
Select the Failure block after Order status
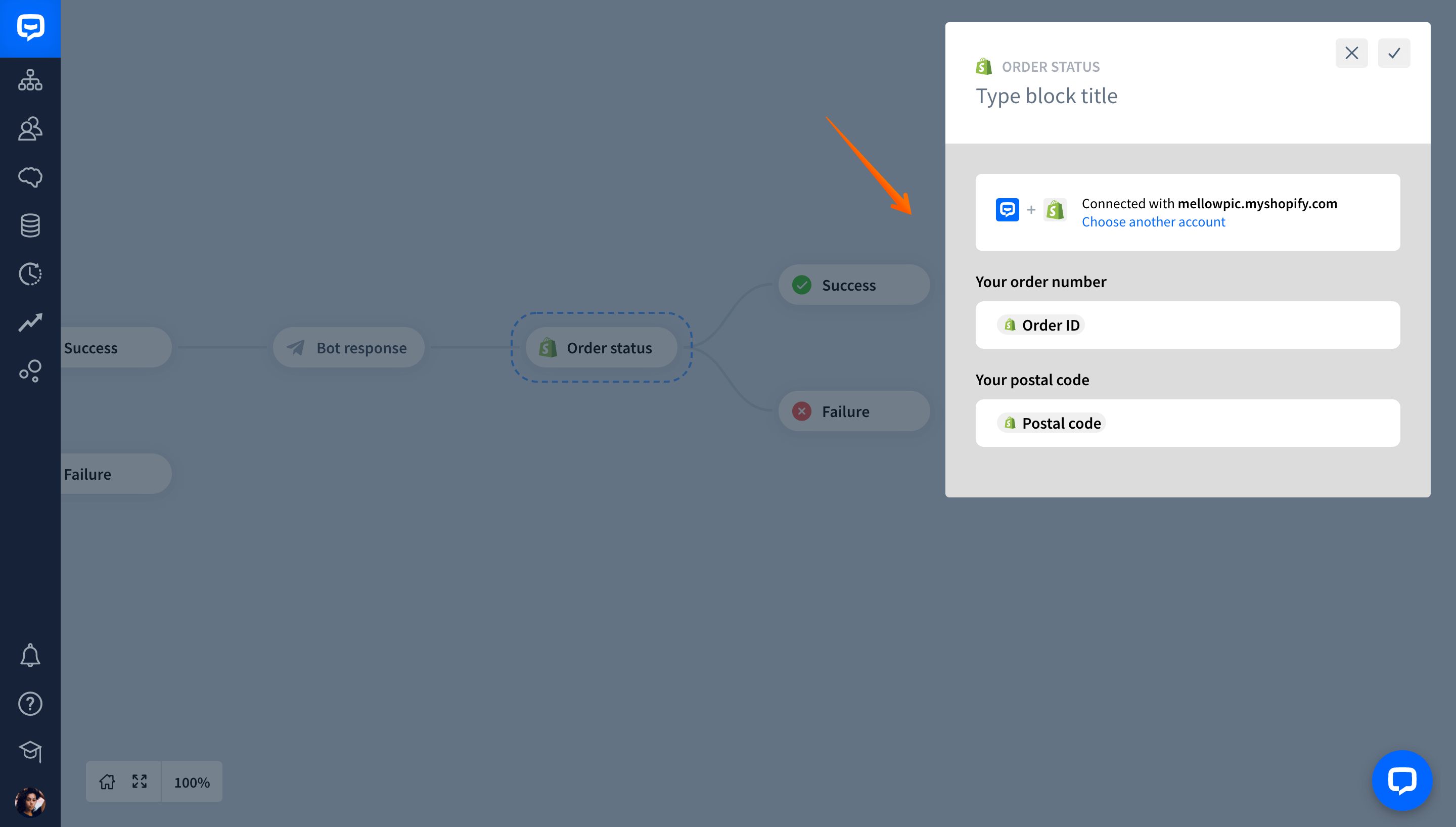[854, 410]
